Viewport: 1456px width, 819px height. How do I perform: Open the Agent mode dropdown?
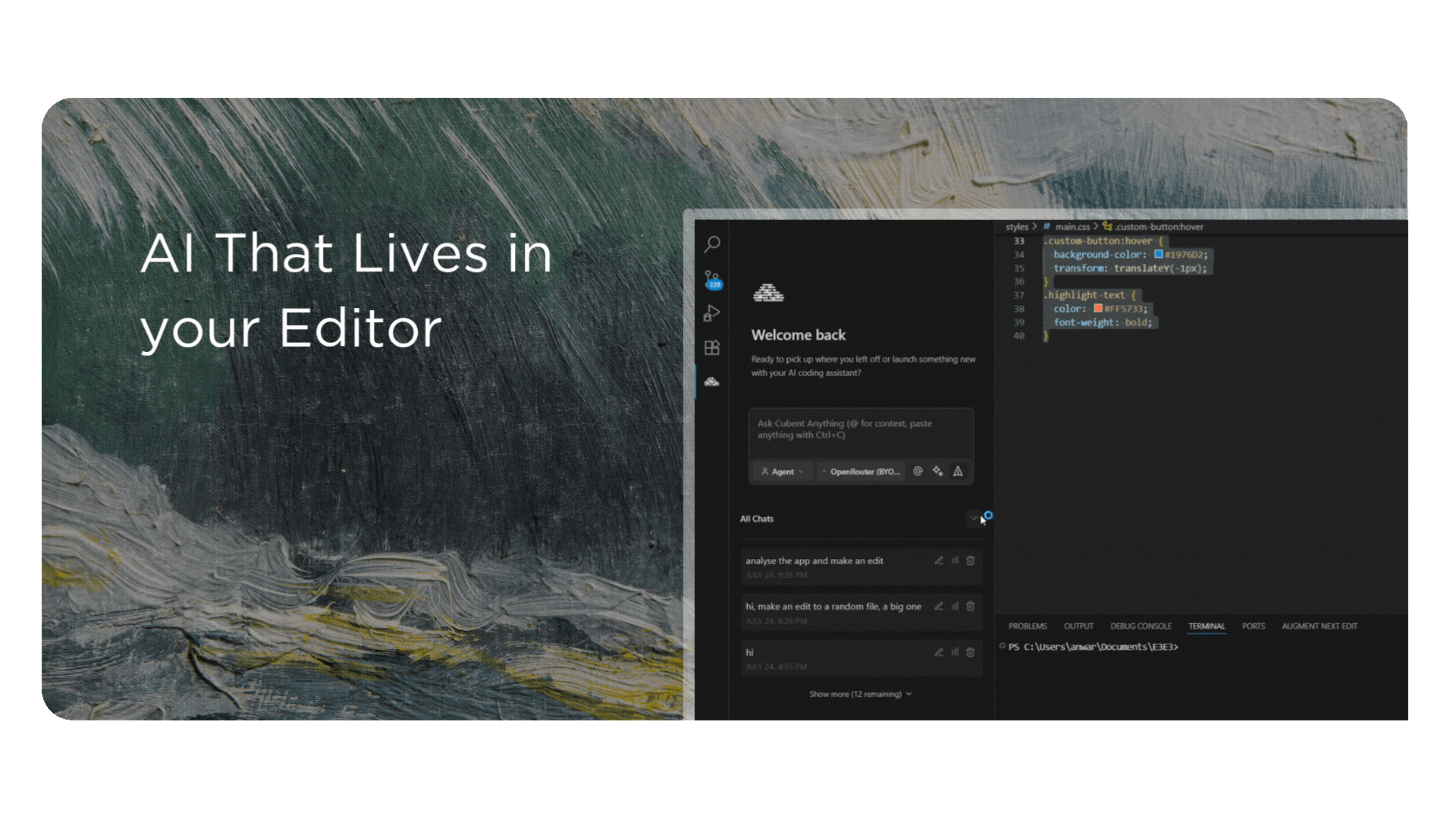point(782,472)
